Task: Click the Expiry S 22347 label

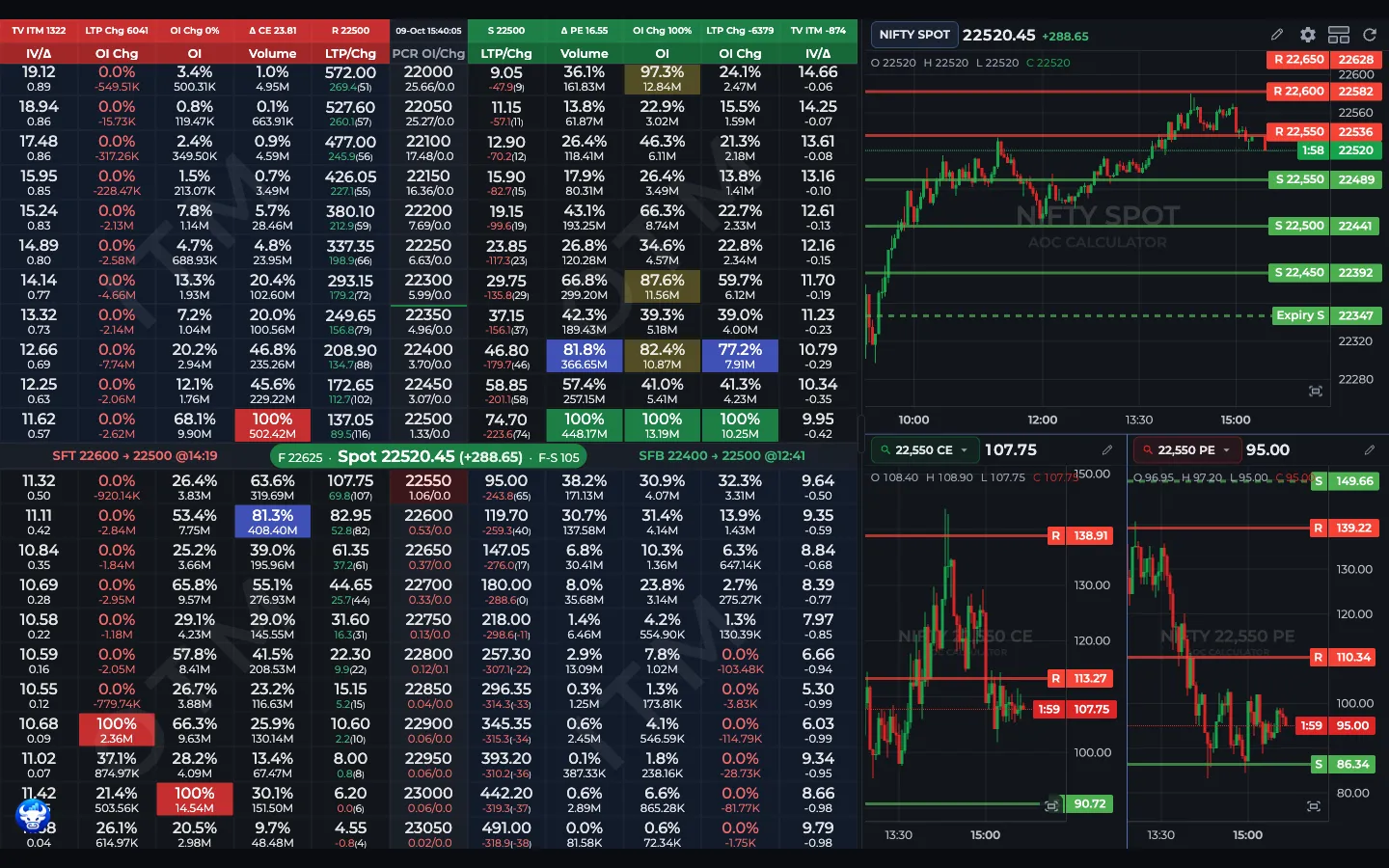Action: point(1326,315)
